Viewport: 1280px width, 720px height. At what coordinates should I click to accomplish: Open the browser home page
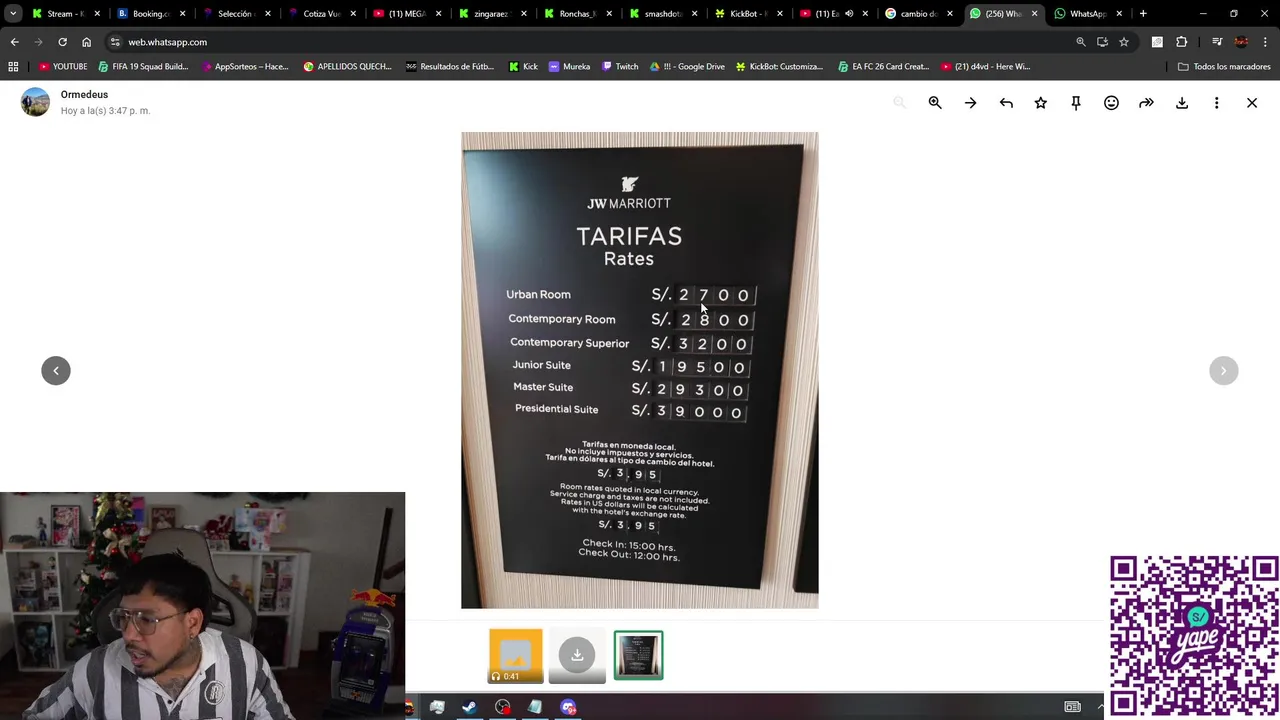[x=86, y=42]
